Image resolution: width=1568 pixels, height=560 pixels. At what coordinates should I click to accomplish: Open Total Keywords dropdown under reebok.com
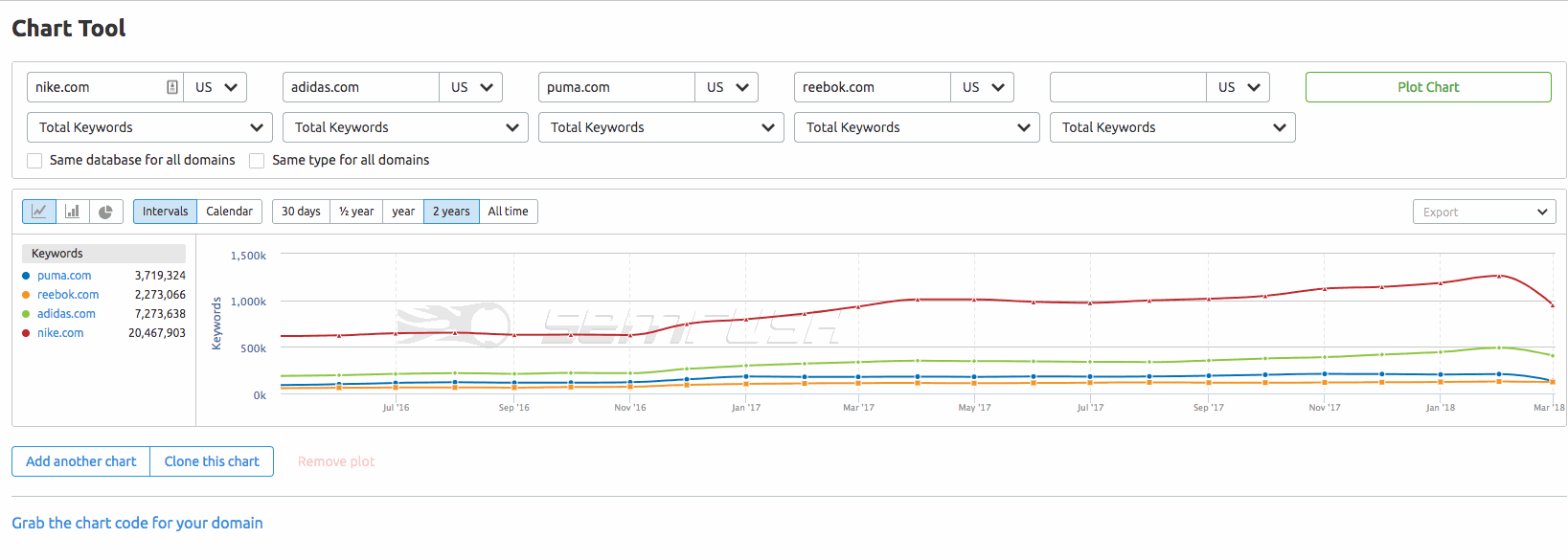(x=917, y=127)
